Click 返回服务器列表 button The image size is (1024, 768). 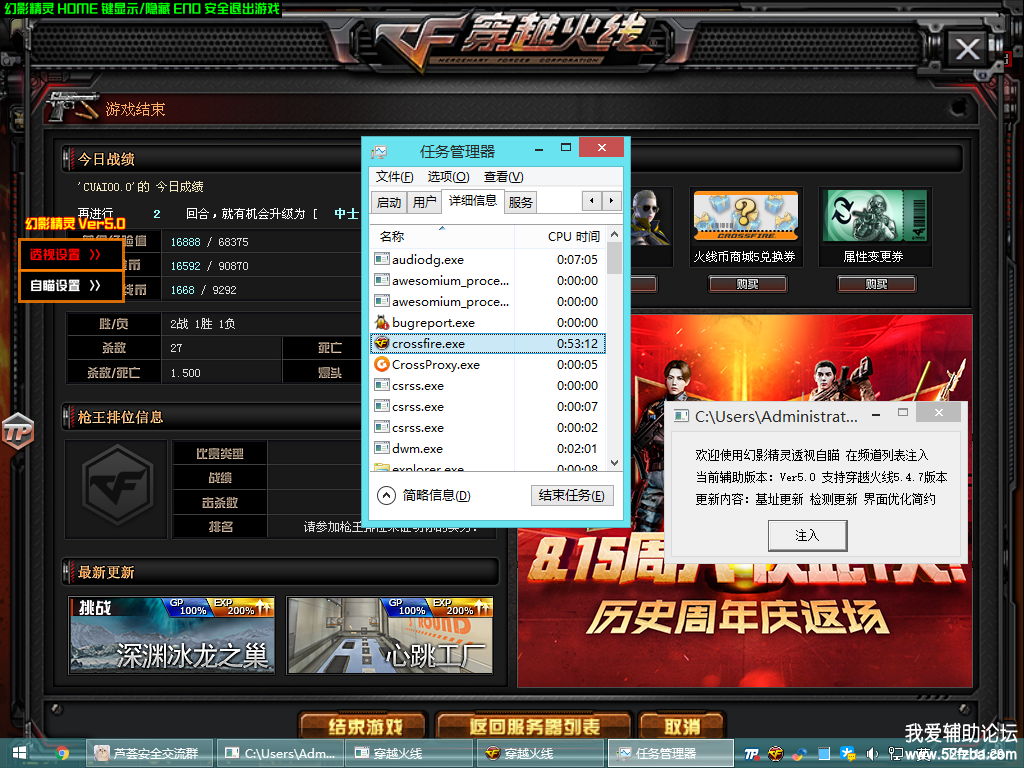534,726
